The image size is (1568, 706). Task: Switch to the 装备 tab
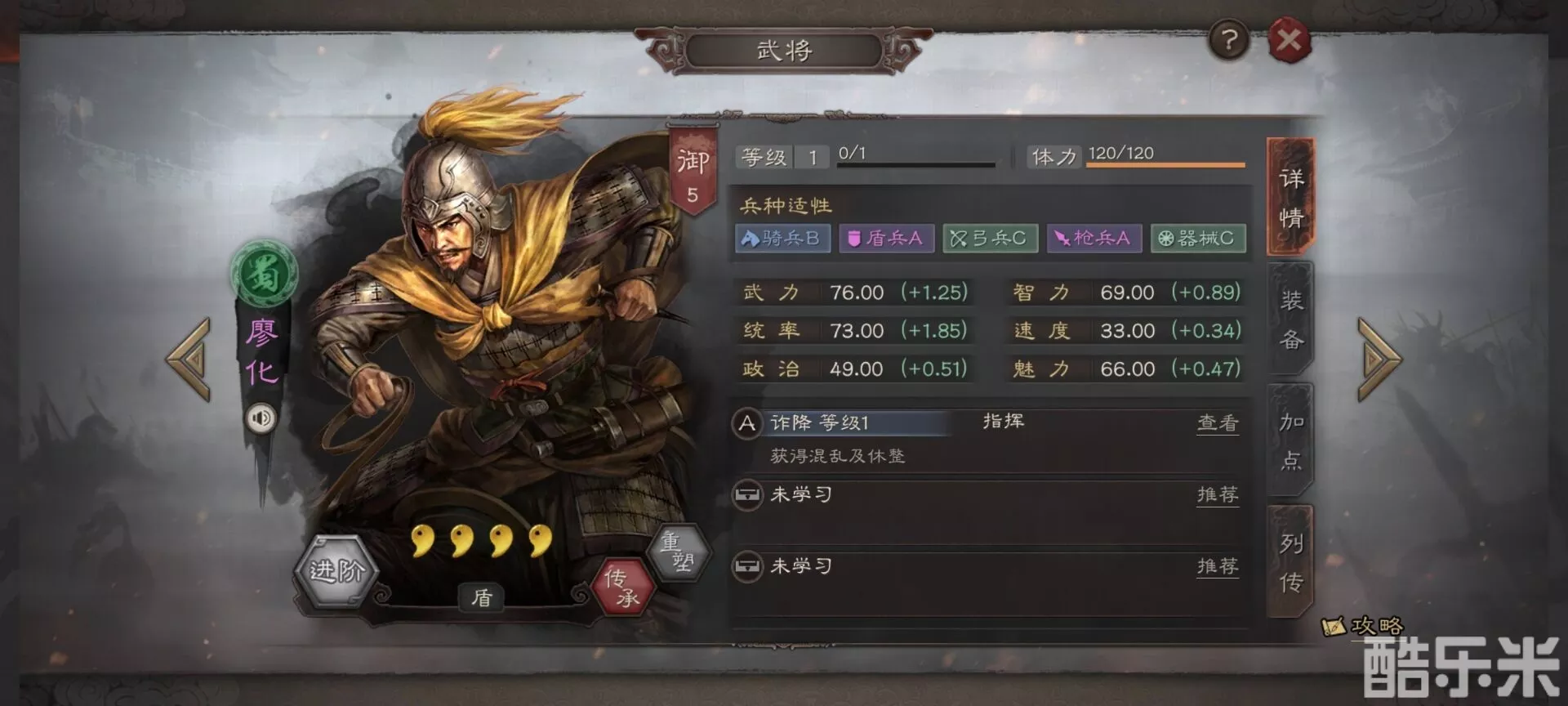[x=1290, y=319]
